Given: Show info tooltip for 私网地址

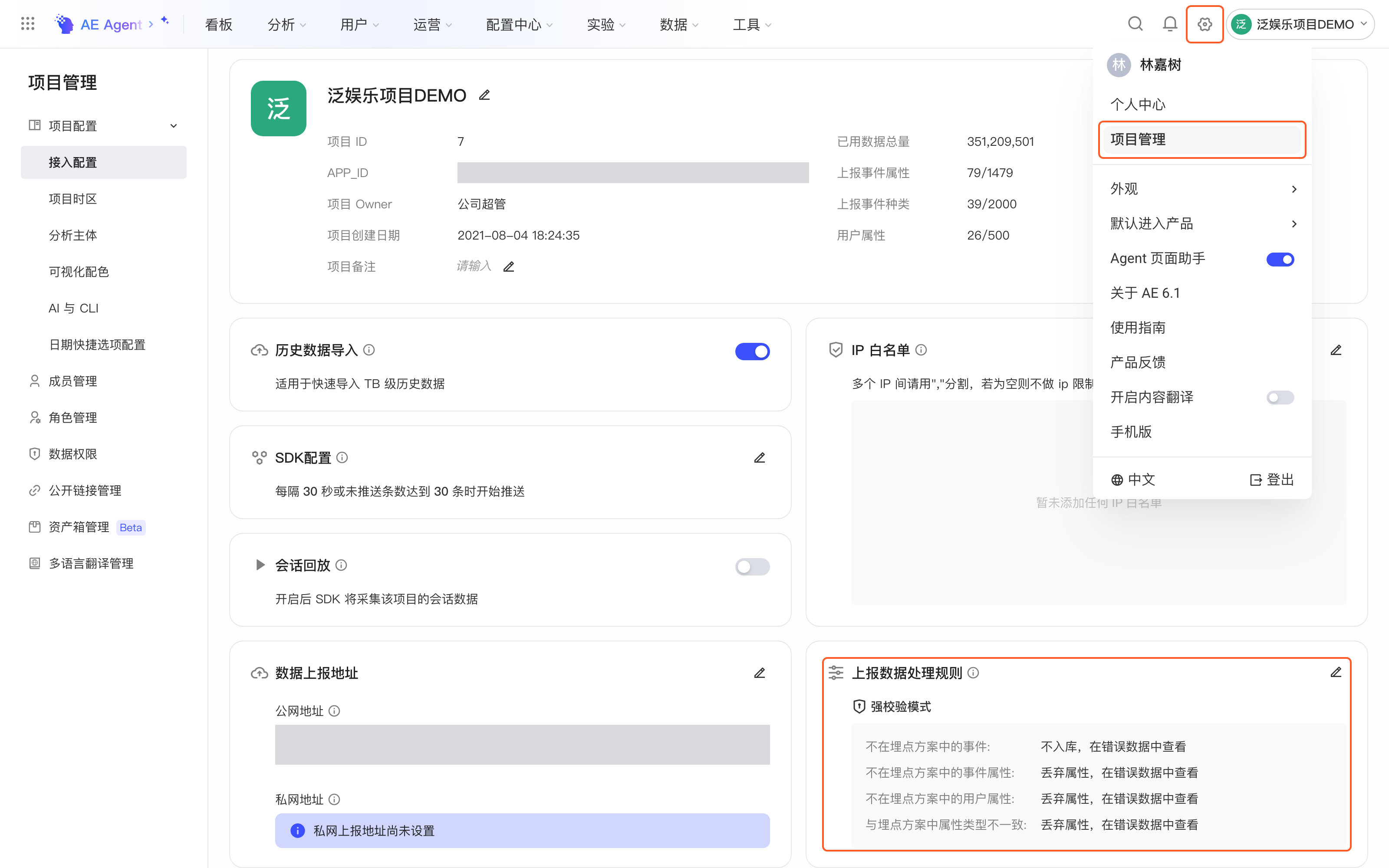Looking at the screenshot, I should pyautogui.click(x=334, y=799).
